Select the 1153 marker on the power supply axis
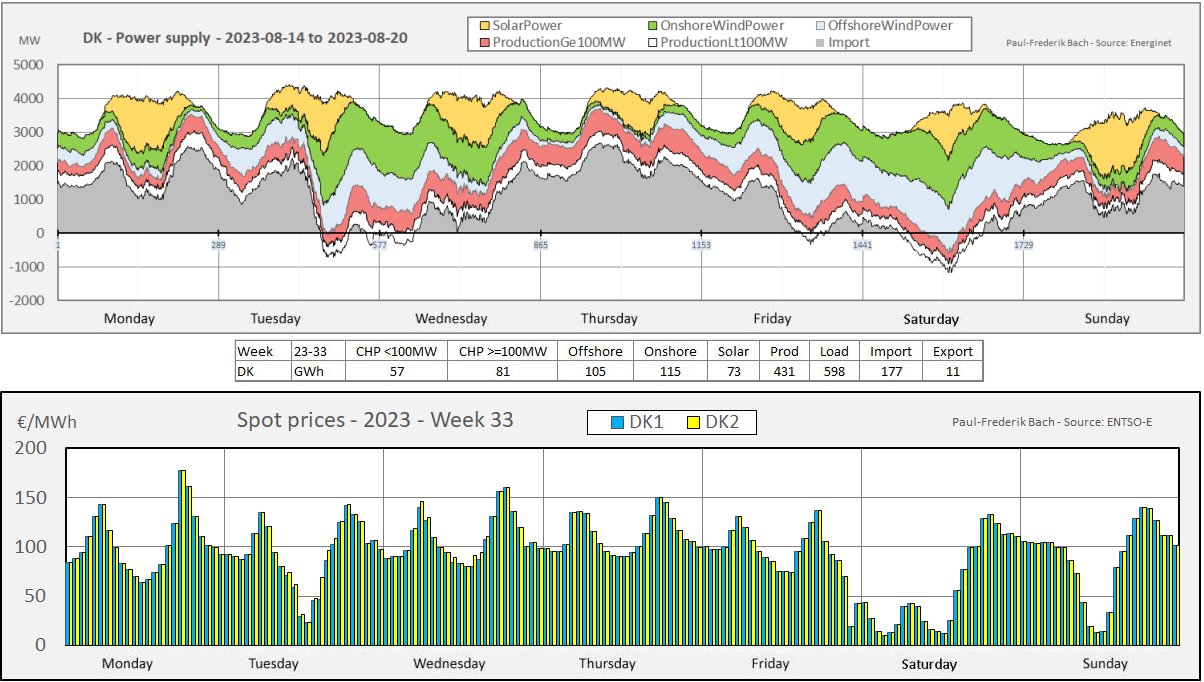This screenshot has width=1204, height=682. 701,244
